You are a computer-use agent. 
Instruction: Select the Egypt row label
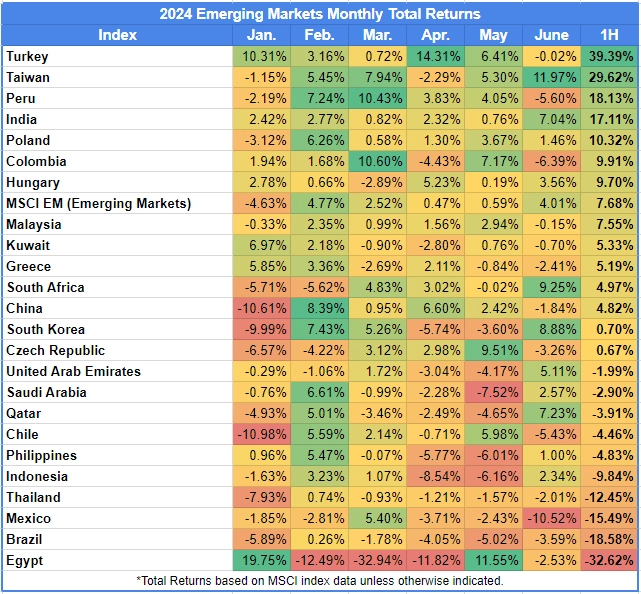pyautogui.click(x=25, y=560)
